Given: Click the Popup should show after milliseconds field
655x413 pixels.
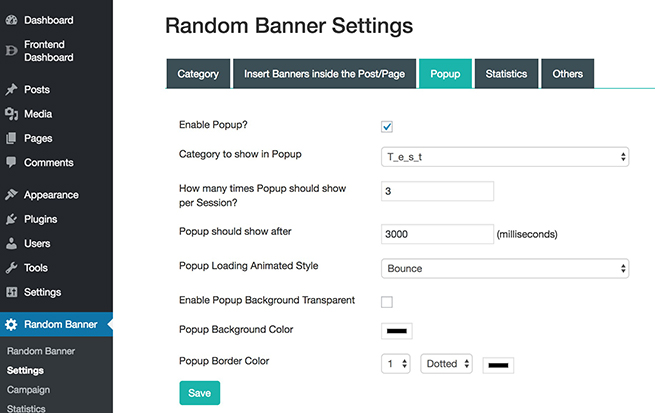Looking at the screenshot, I should [437, 234].
